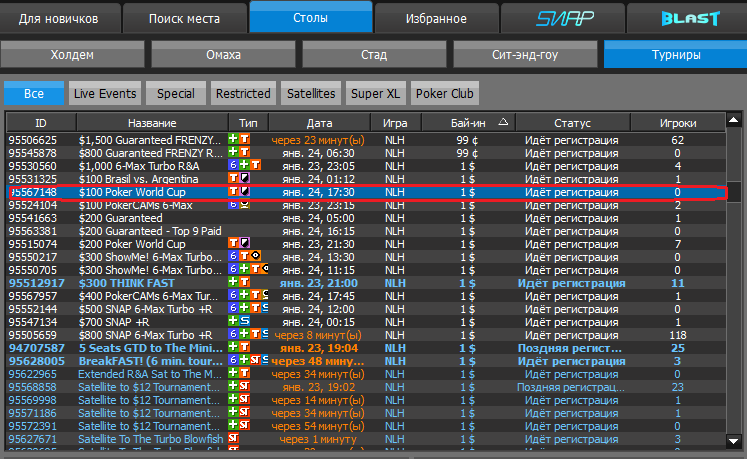Click ST icon on Satellite To The Turbo Blowfish row 95627671
This screenshot has height=459, width=747.
coord(233,437)
